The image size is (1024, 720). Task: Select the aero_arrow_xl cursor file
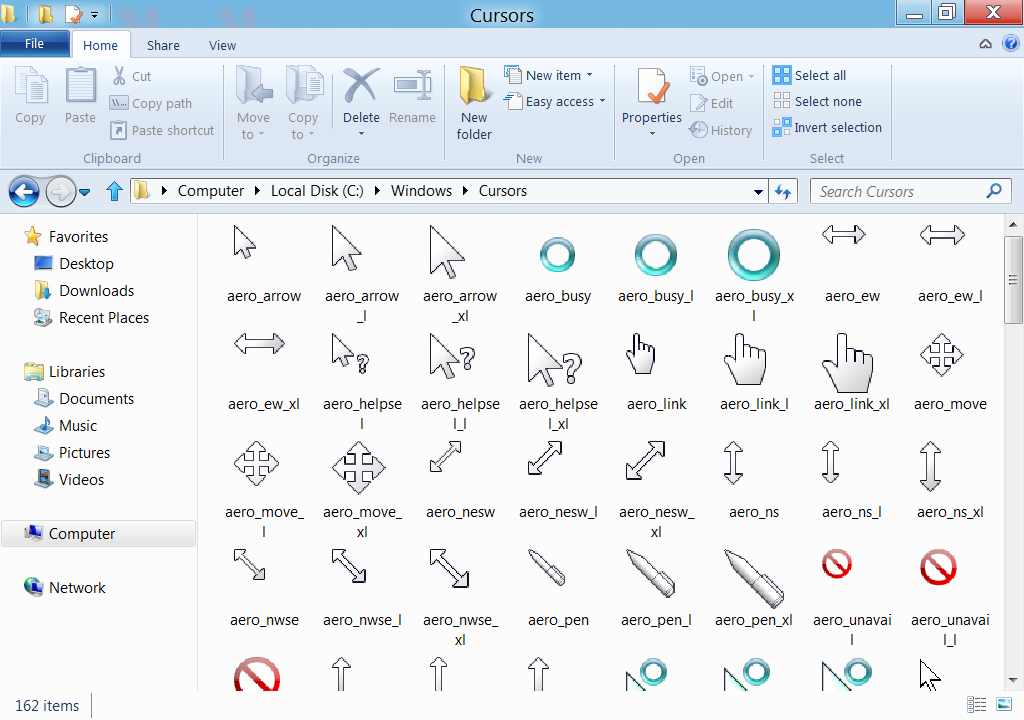coord(460,274)
